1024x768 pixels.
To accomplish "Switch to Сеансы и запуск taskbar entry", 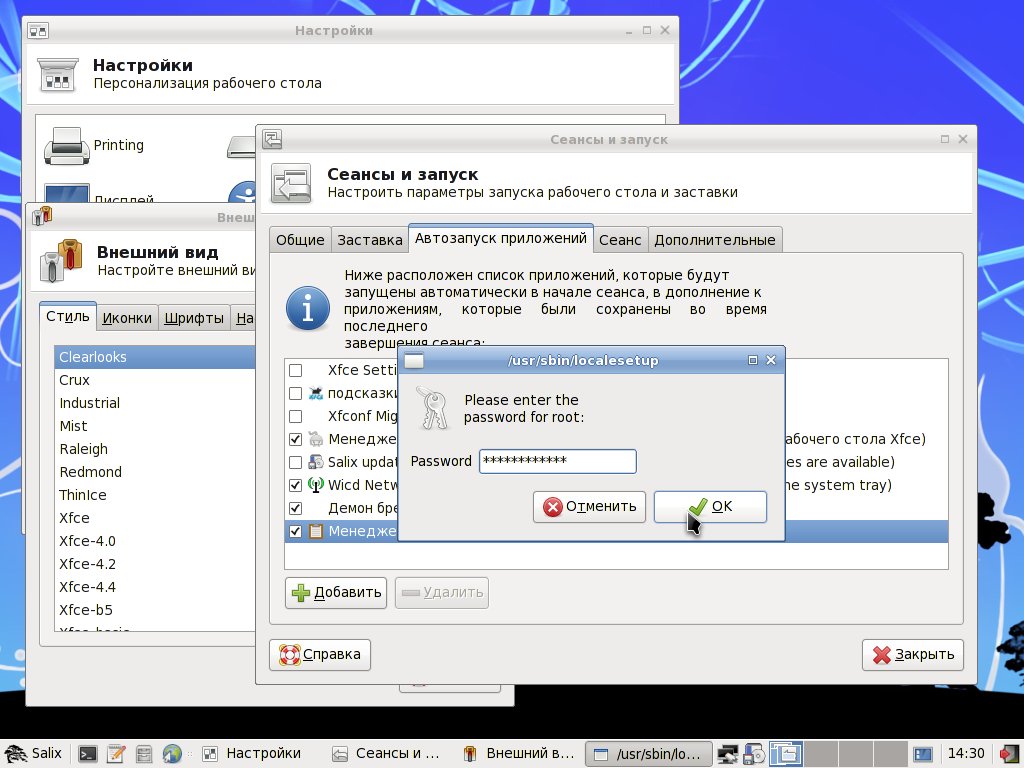I will [x=385, y=754].
